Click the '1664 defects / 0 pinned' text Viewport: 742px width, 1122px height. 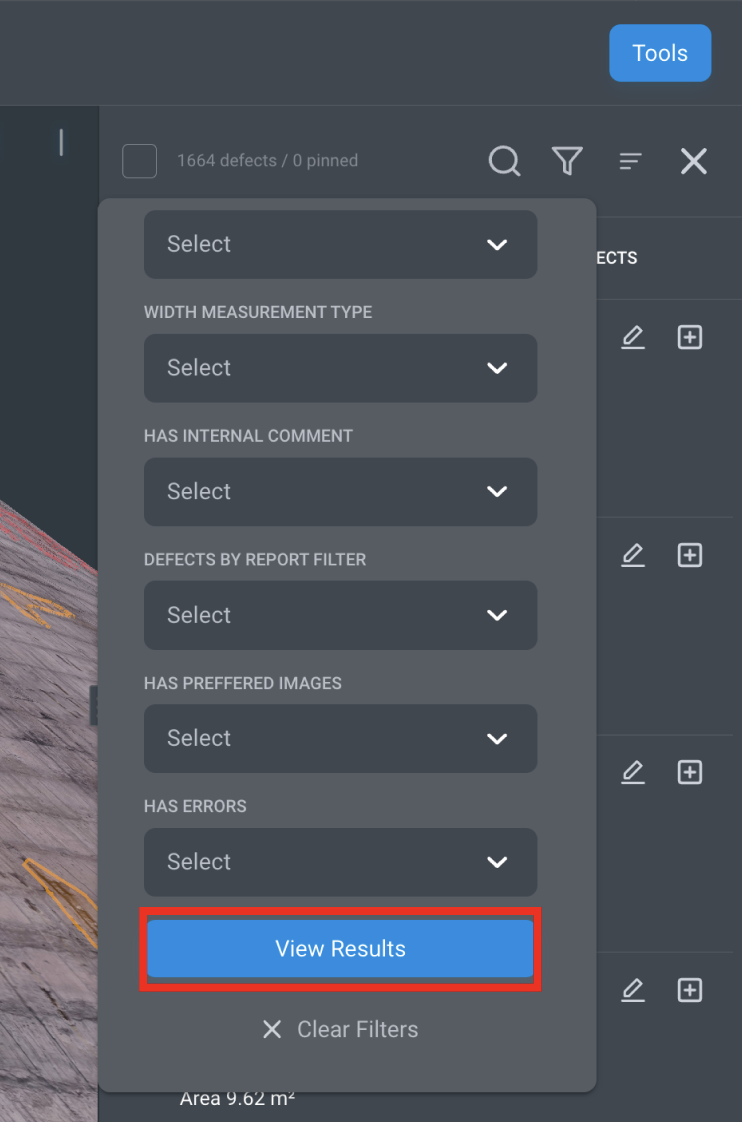pos(268,160)
